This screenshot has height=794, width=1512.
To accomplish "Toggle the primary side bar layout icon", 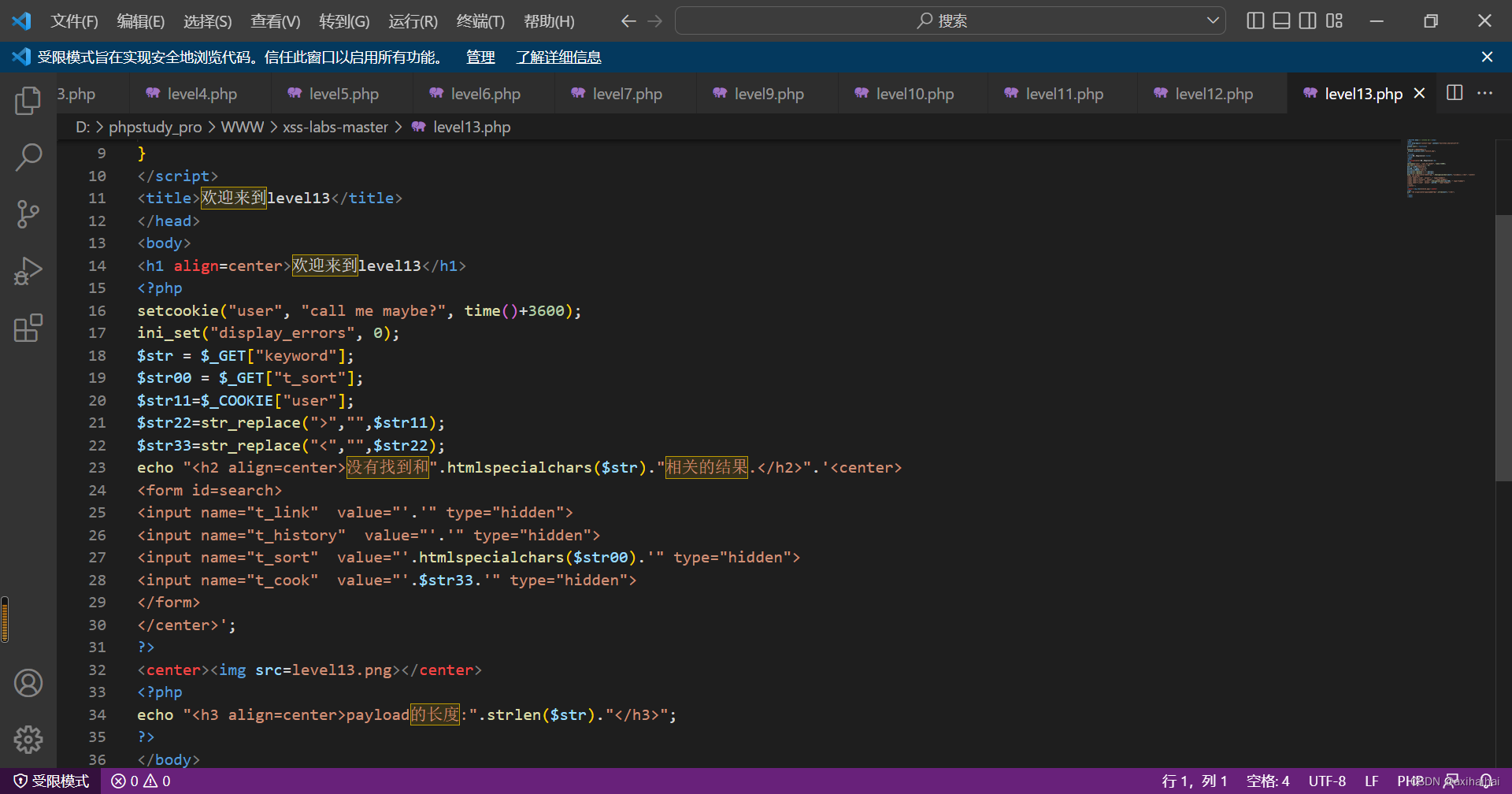I will click(1255, 20).
